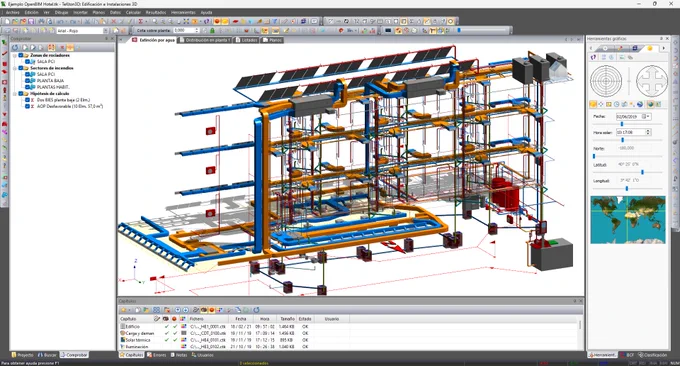Open the Usuarios tab at bottom
The width and height of the screenshot is (680, 366).
tap(203, 355)
